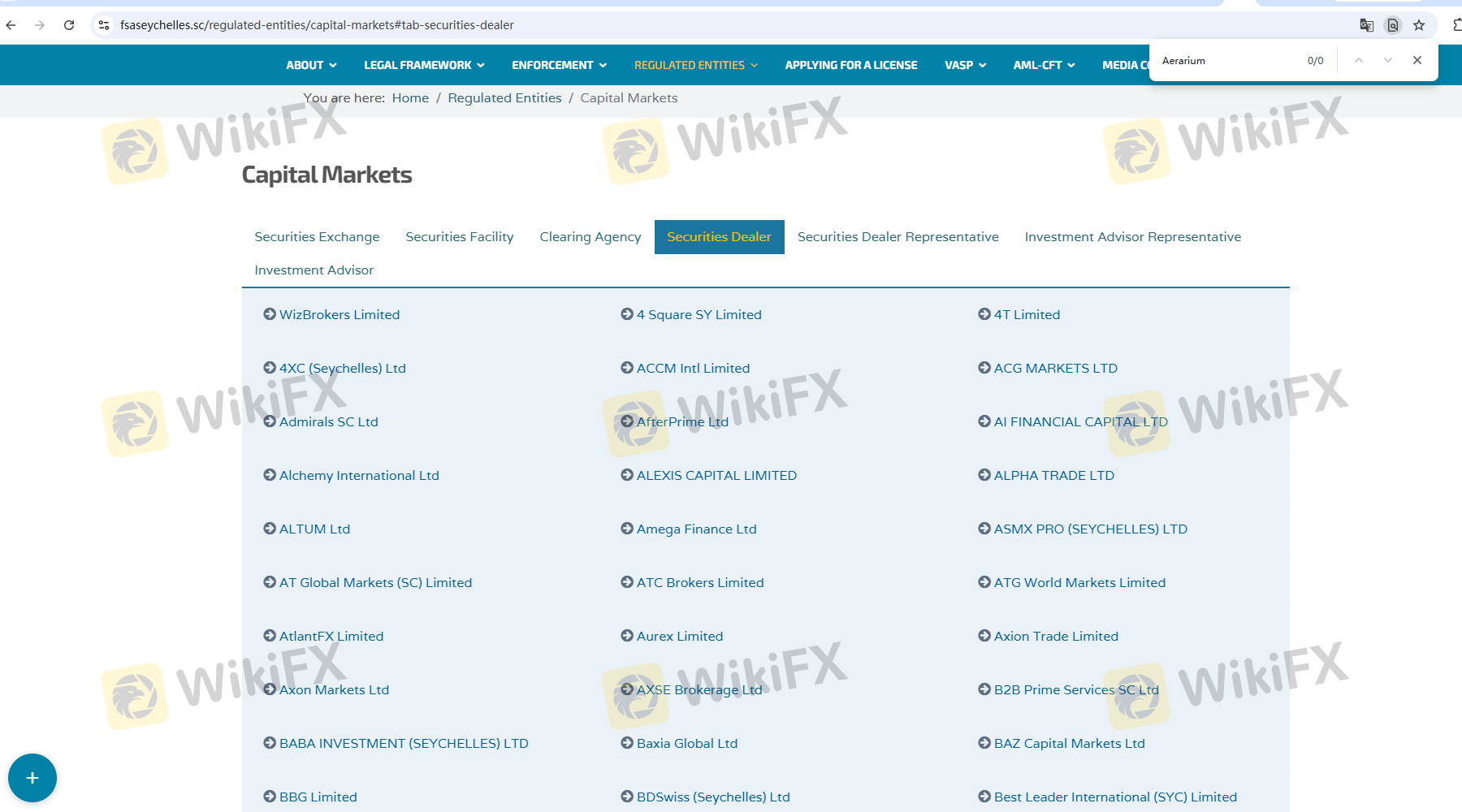Image resolution: width=1462 pixels, height=812 pixels.
Task: Open 4XC (Seychelles) Ltd entry
Action: tap(343, 368)
